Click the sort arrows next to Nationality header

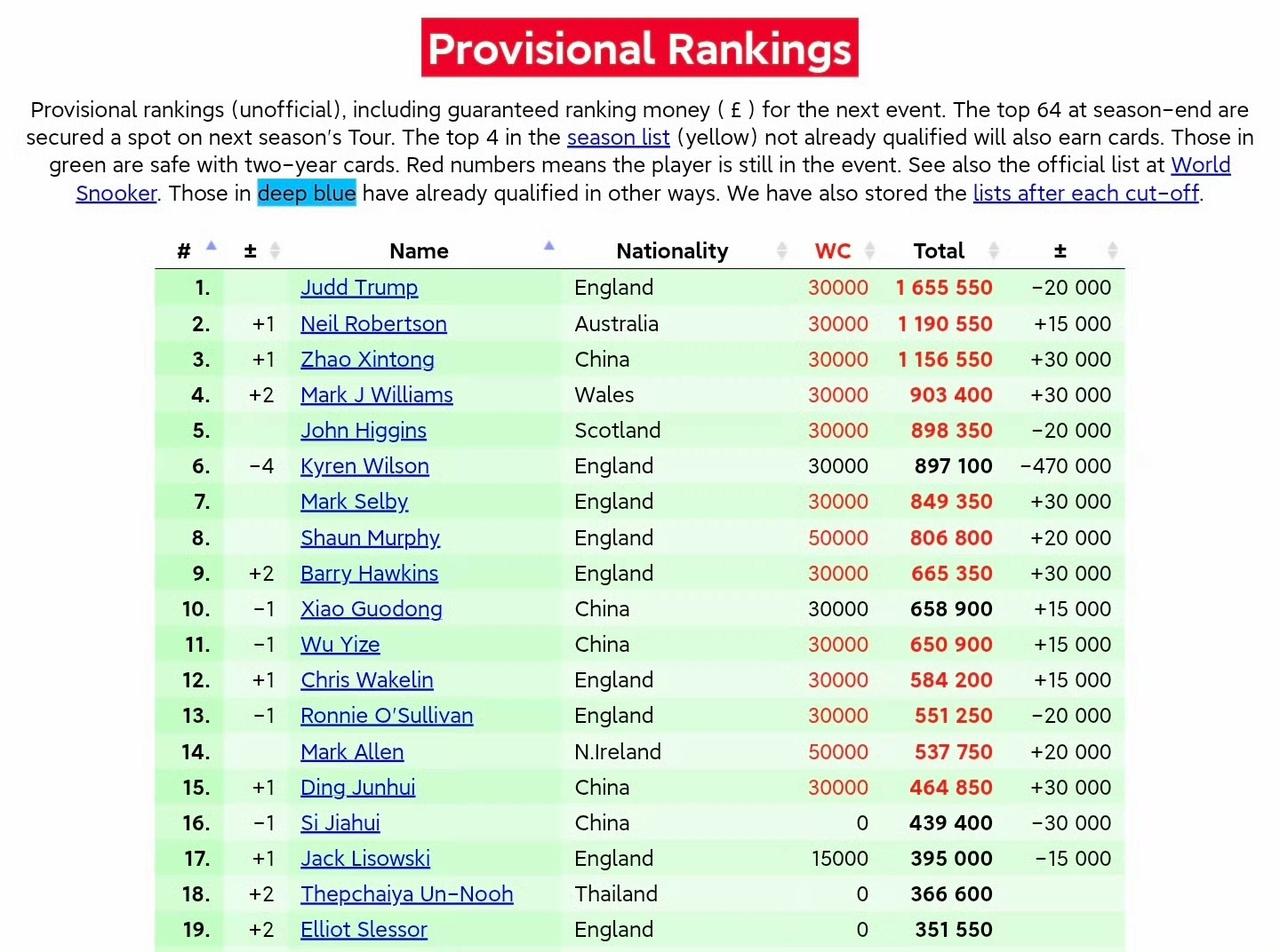pos(782,251)
